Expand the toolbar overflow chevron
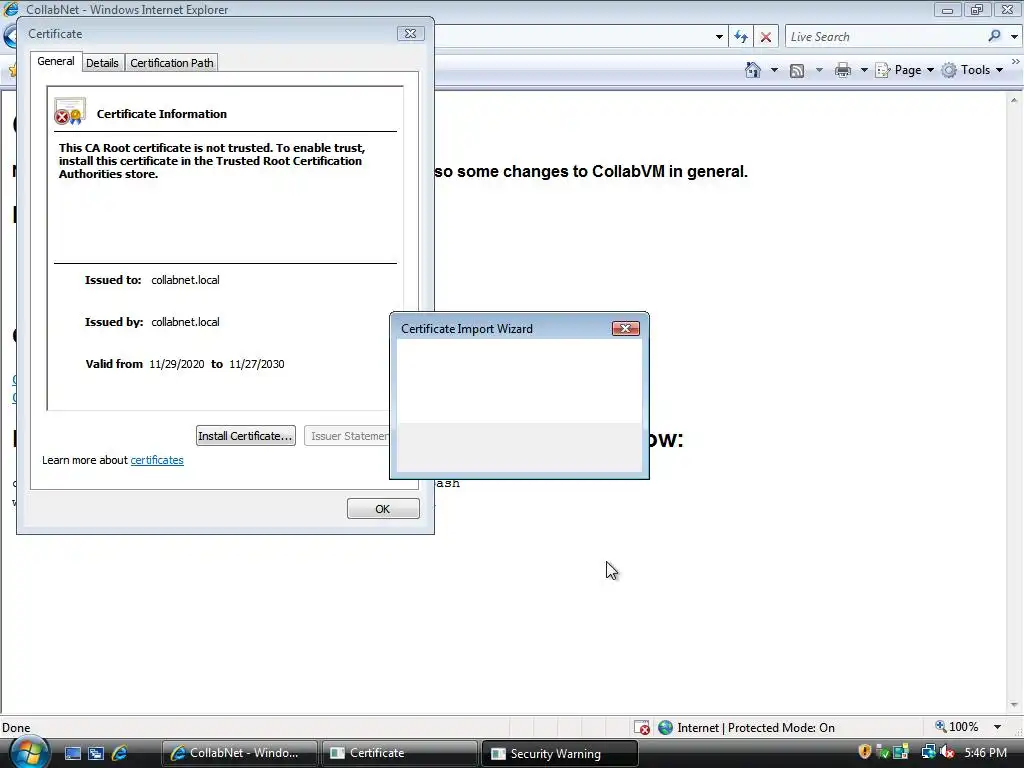This screenshot has height=768, width=1024. coord(1016,61)
